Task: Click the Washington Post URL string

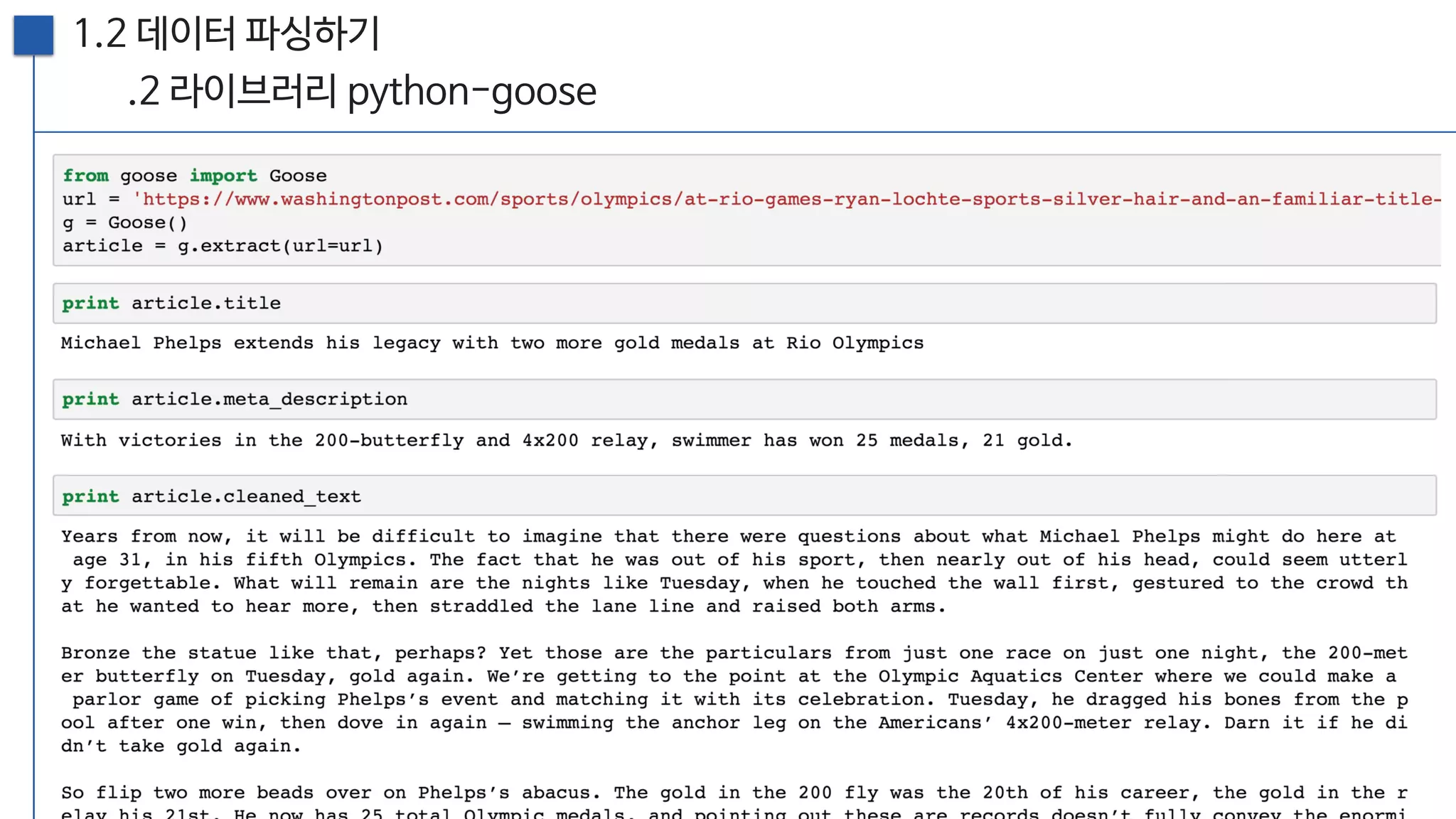Action: 782,199
